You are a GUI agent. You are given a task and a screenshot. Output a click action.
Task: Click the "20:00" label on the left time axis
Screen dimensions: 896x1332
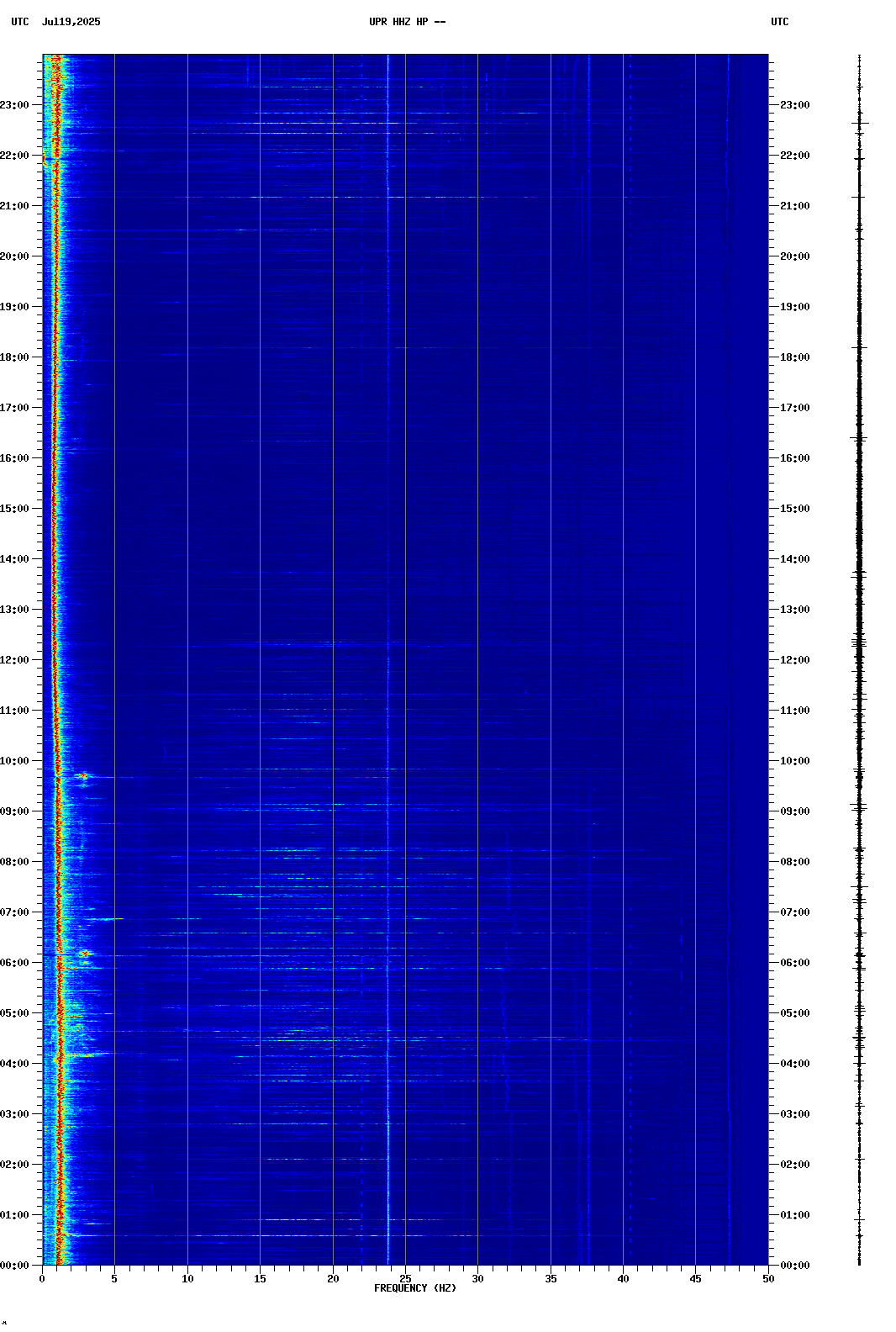14,256
